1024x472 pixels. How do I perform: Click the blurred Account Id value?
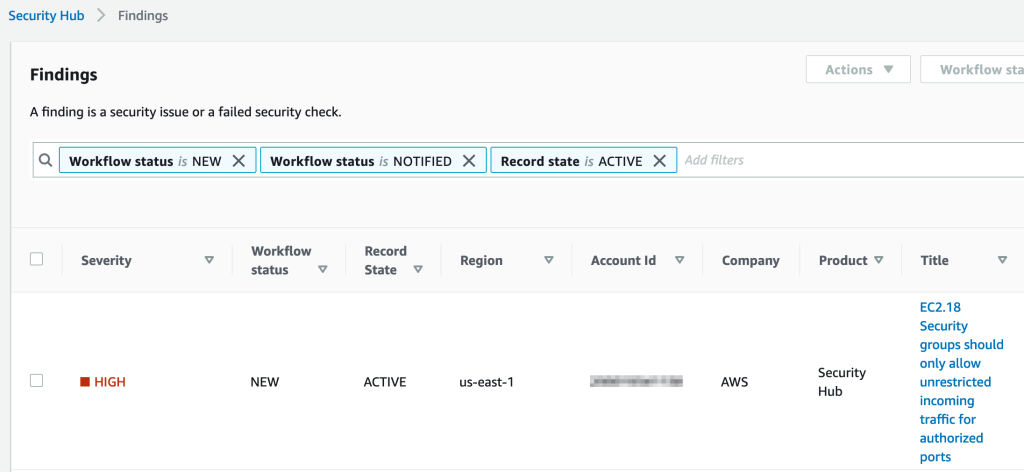click(636, 381)
